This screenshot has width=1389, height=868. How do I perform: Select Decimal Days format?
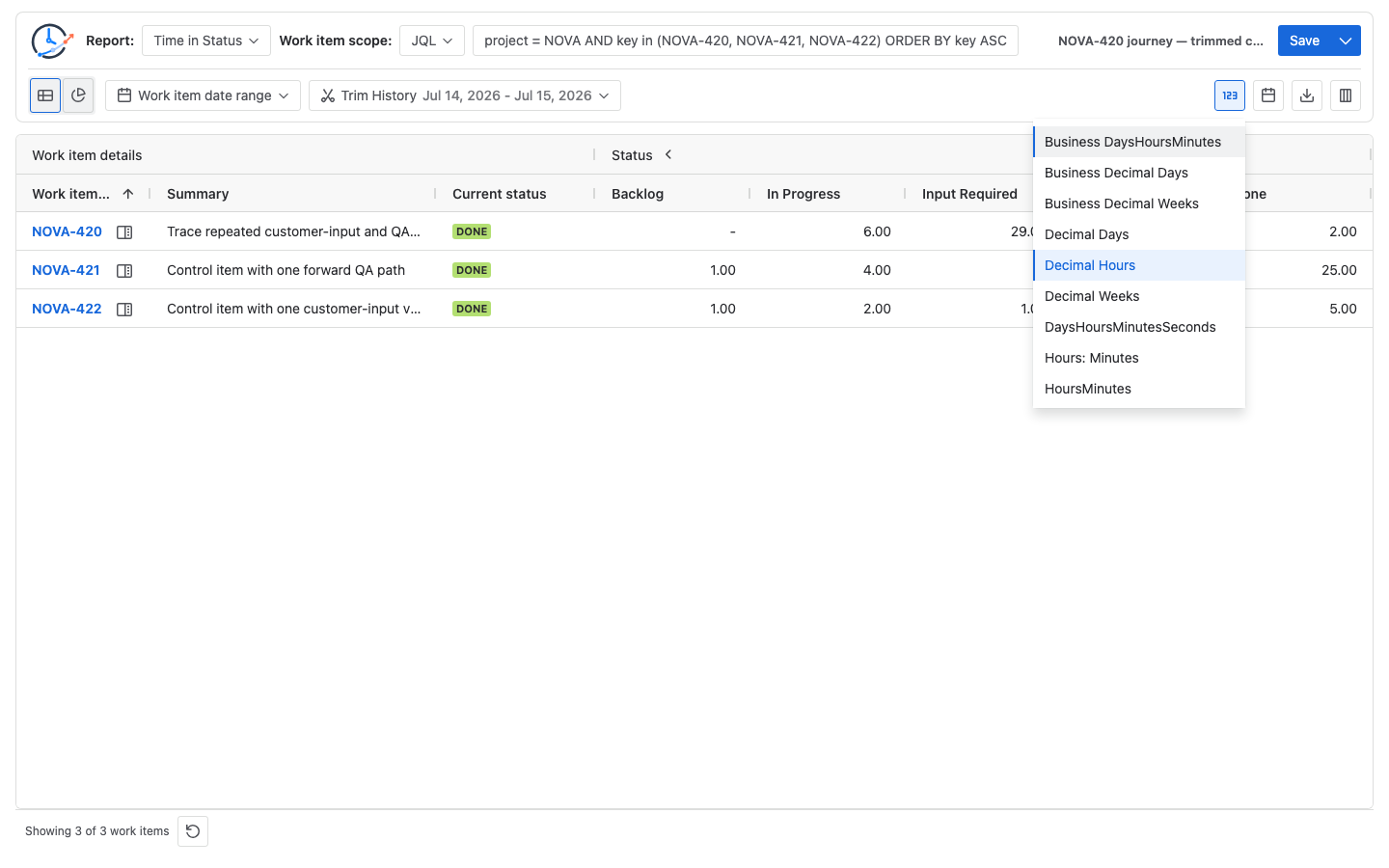pyautogui.click(x=1139, y=234)
